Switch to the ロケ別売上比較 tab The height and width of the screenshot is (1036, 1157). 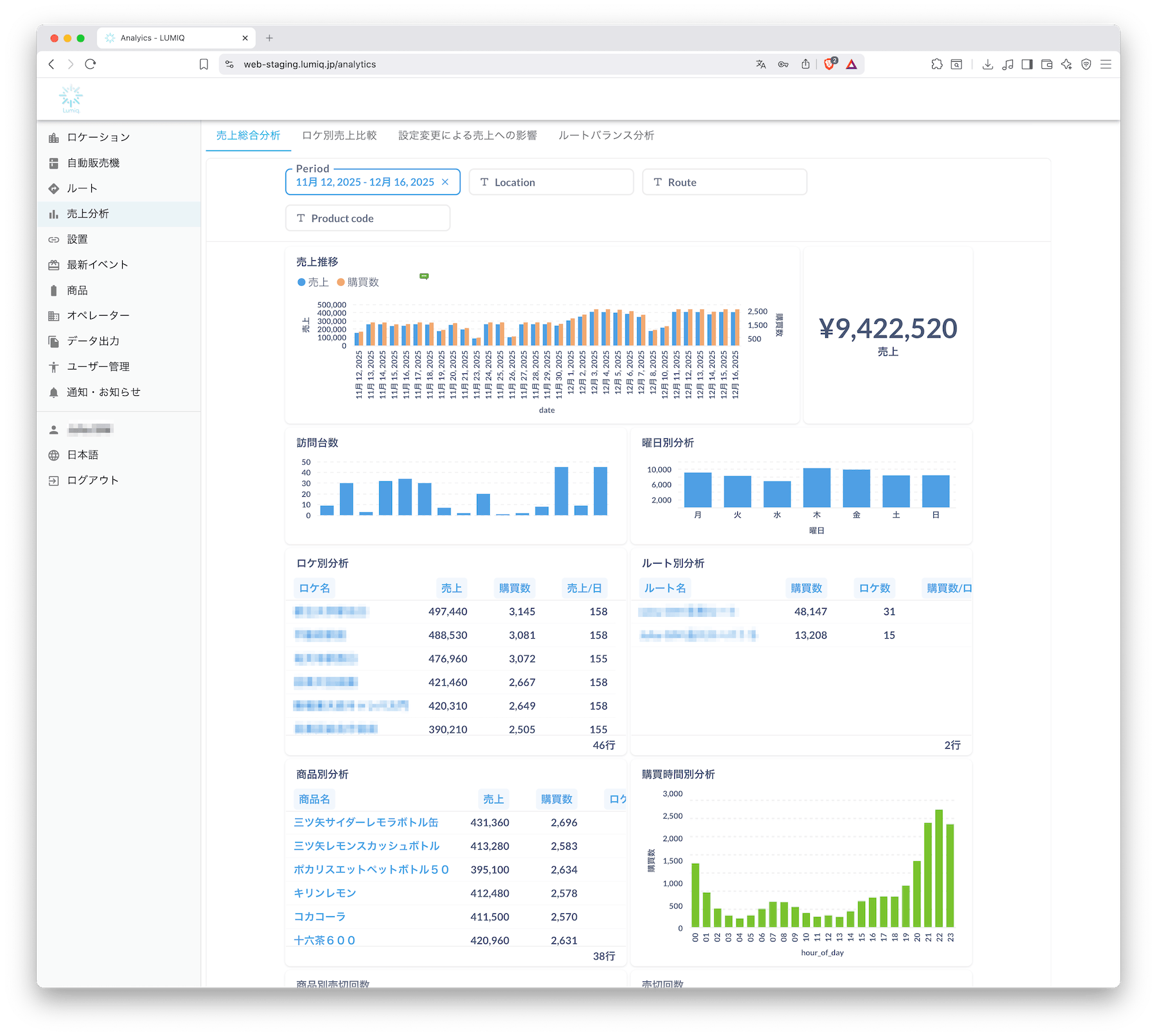[339, 136]
